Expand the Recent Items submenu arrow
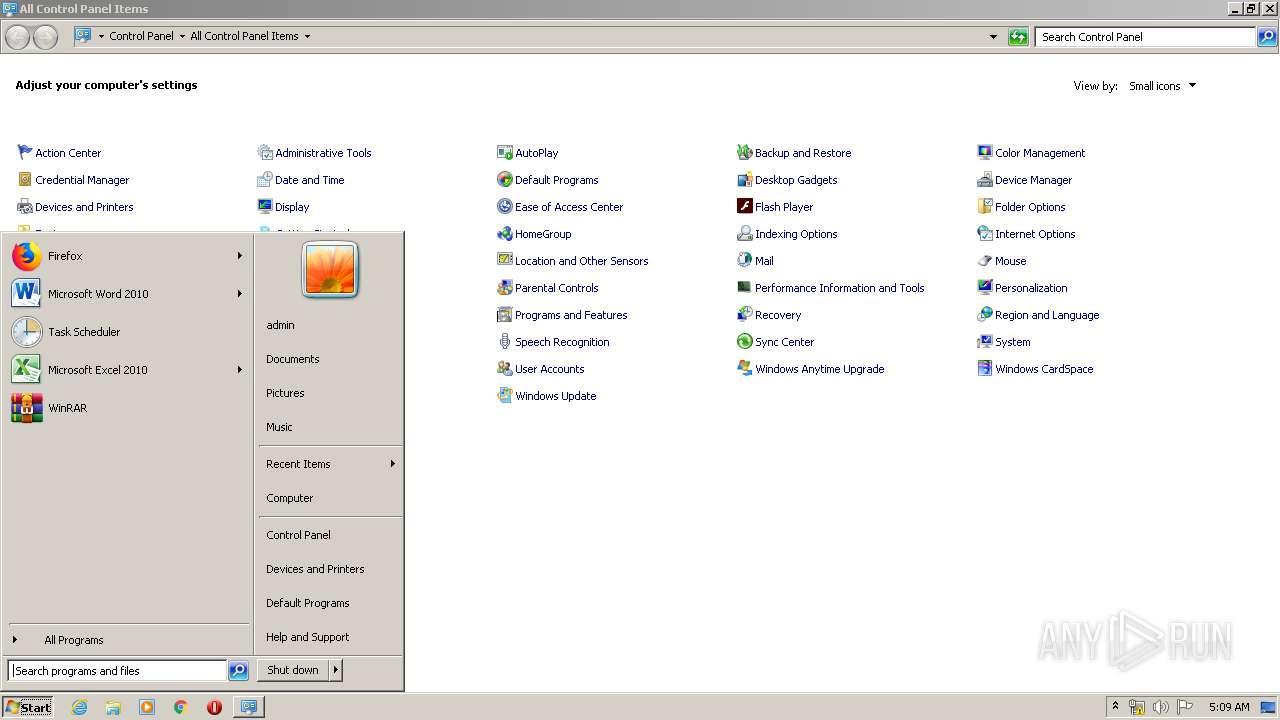1280x720 pixels. [393, 464]
